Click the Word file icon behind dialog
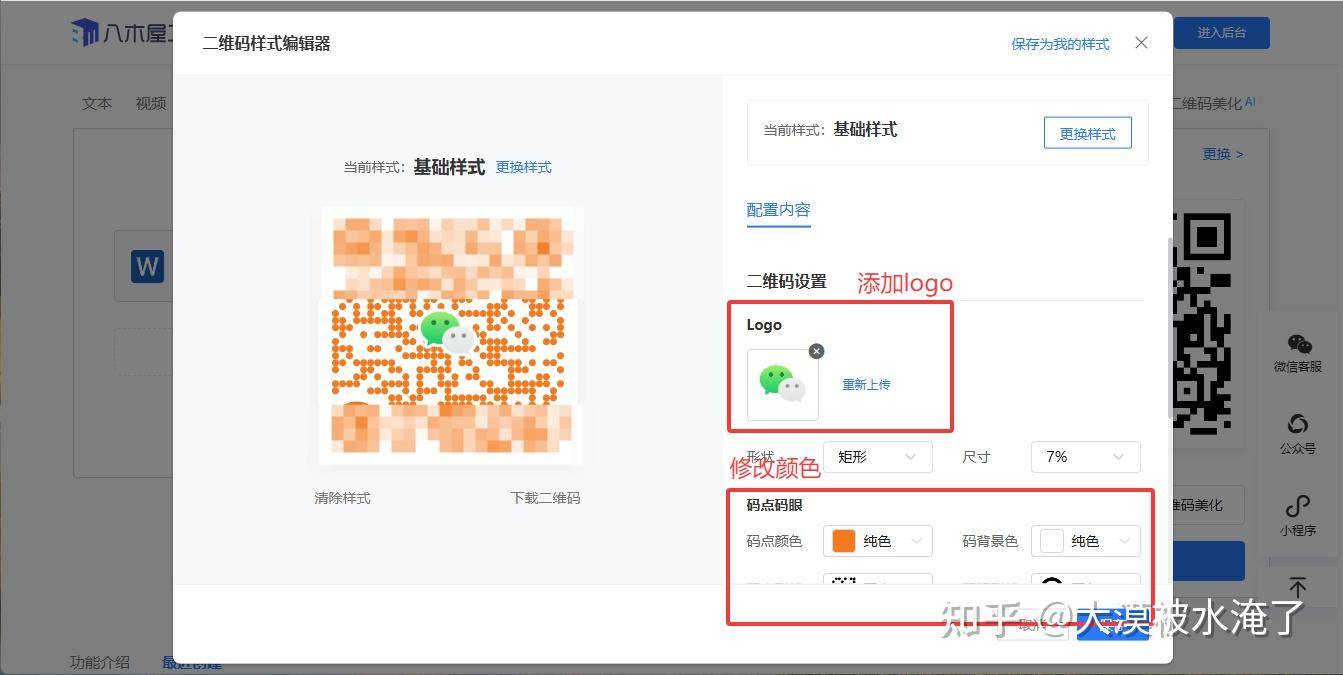This screenshot has width=1343, height=675. (x=147, y=267)
